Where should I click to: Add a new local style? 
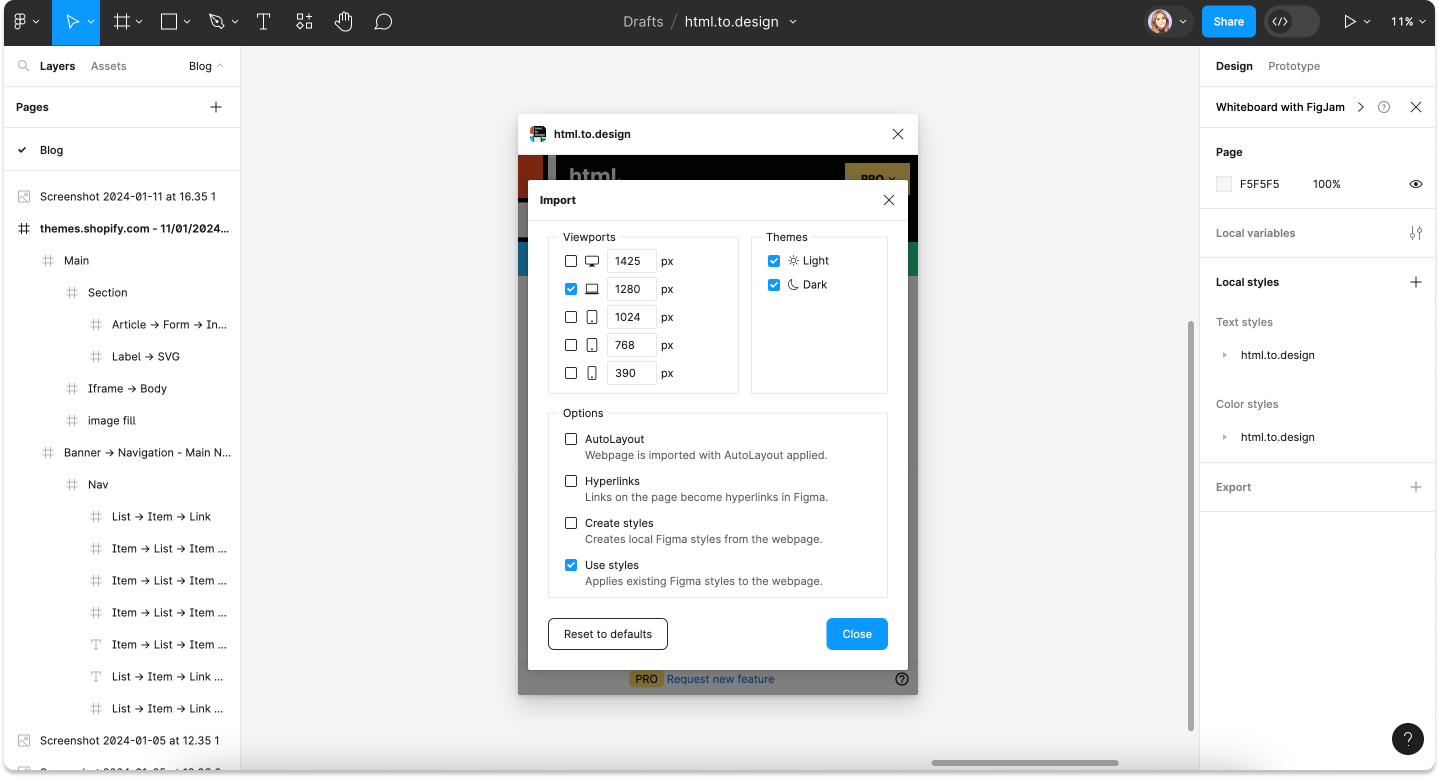pos(1416,282)
